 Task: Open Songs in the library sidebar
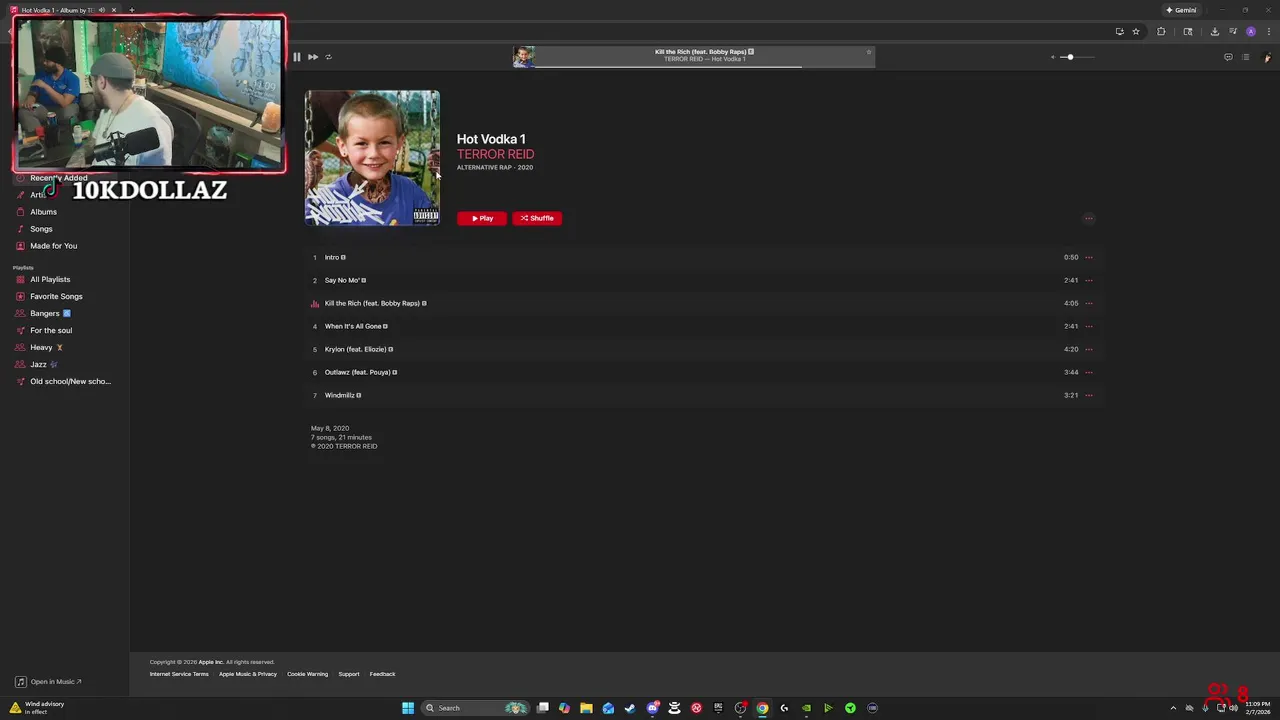41,229
